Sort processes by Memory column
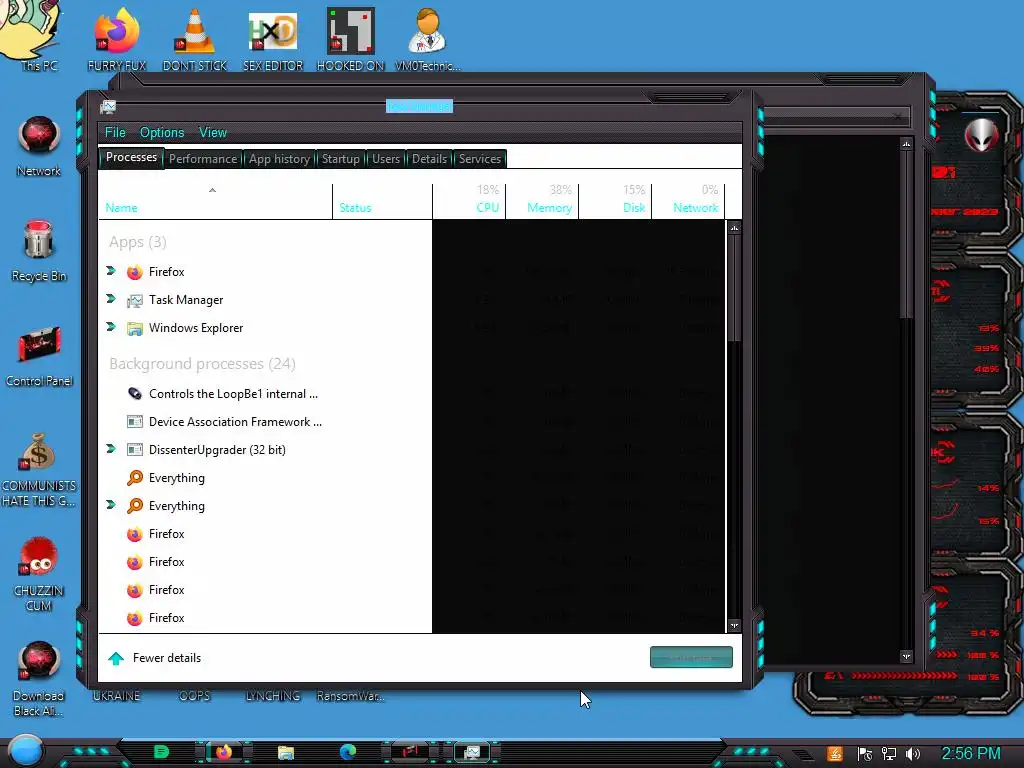Image resolution: width=1024 pixels, height=768 pixels. pyautogui.click(x=542, y=201)
